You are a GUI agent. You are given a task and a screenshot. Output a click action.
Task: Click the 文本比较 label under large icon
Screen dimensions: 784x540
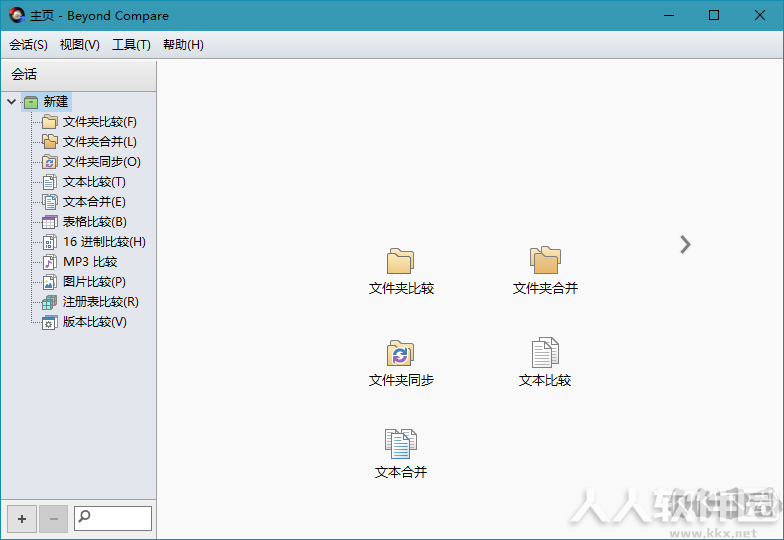545,380
